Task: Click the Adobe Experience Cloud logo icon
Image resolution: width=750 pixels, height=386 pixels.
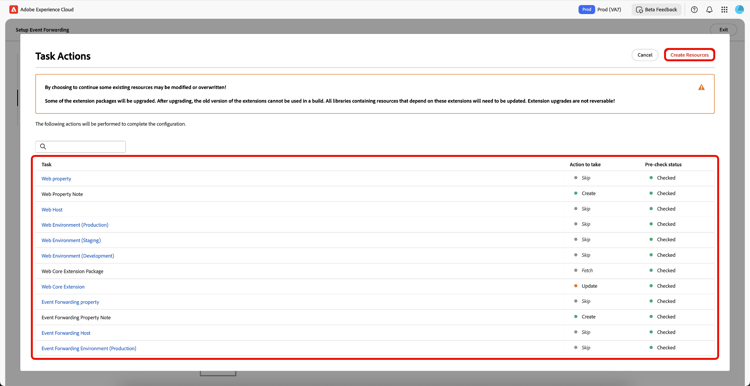Action: (13, 10)
